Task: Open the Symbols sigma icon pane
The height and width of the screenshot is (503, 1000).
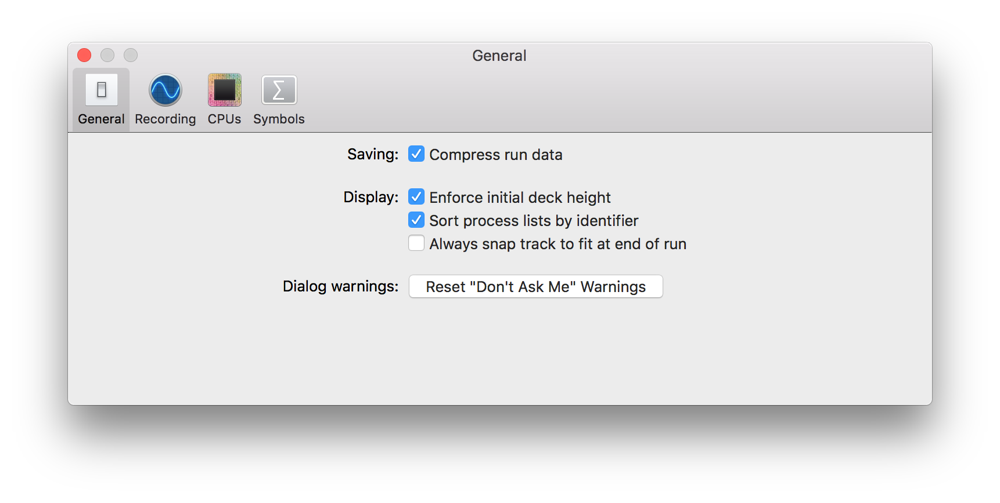Action: (279, 90)
